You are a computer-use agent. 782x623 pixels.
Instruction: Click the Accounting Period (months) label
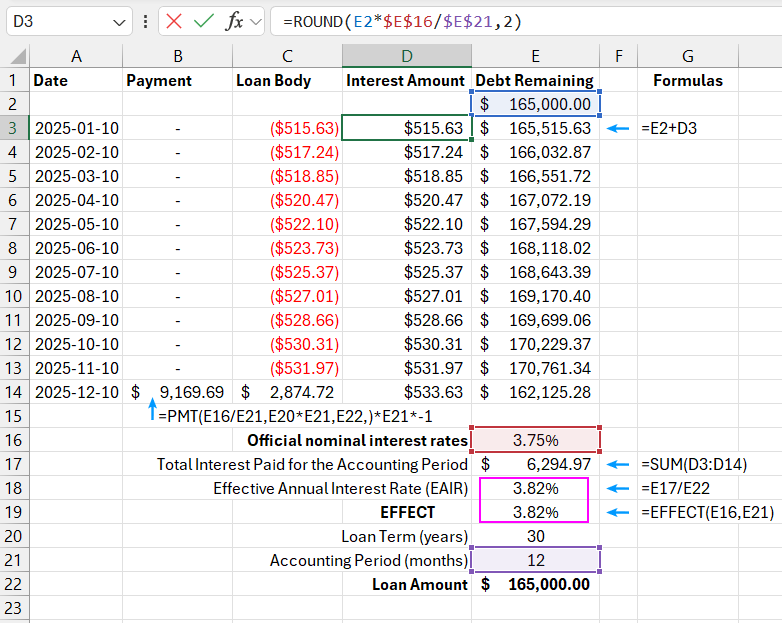(x=369, y=560)
